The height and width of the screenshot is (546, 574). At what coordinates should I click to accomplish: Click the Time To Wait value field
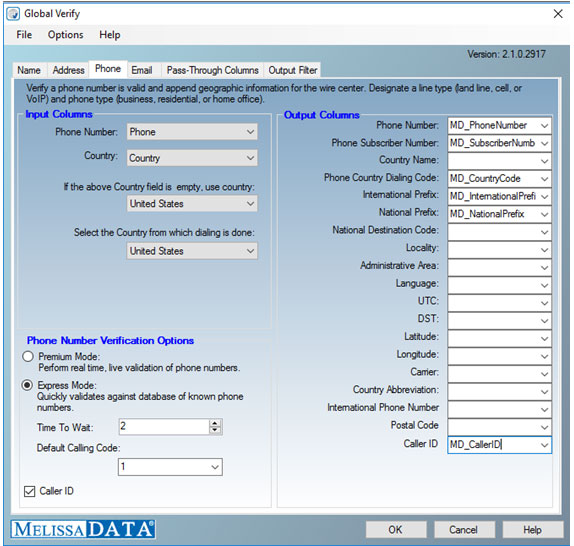164,427
